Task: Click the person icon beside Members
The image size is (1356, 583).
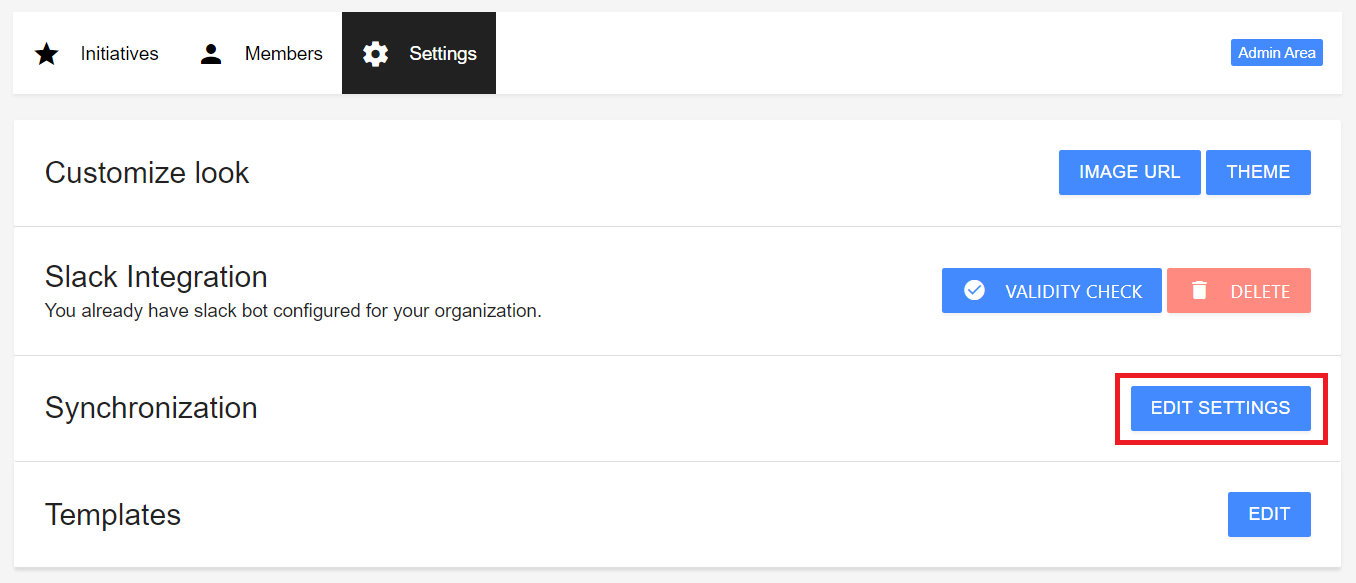Action: tap(211, 54)
